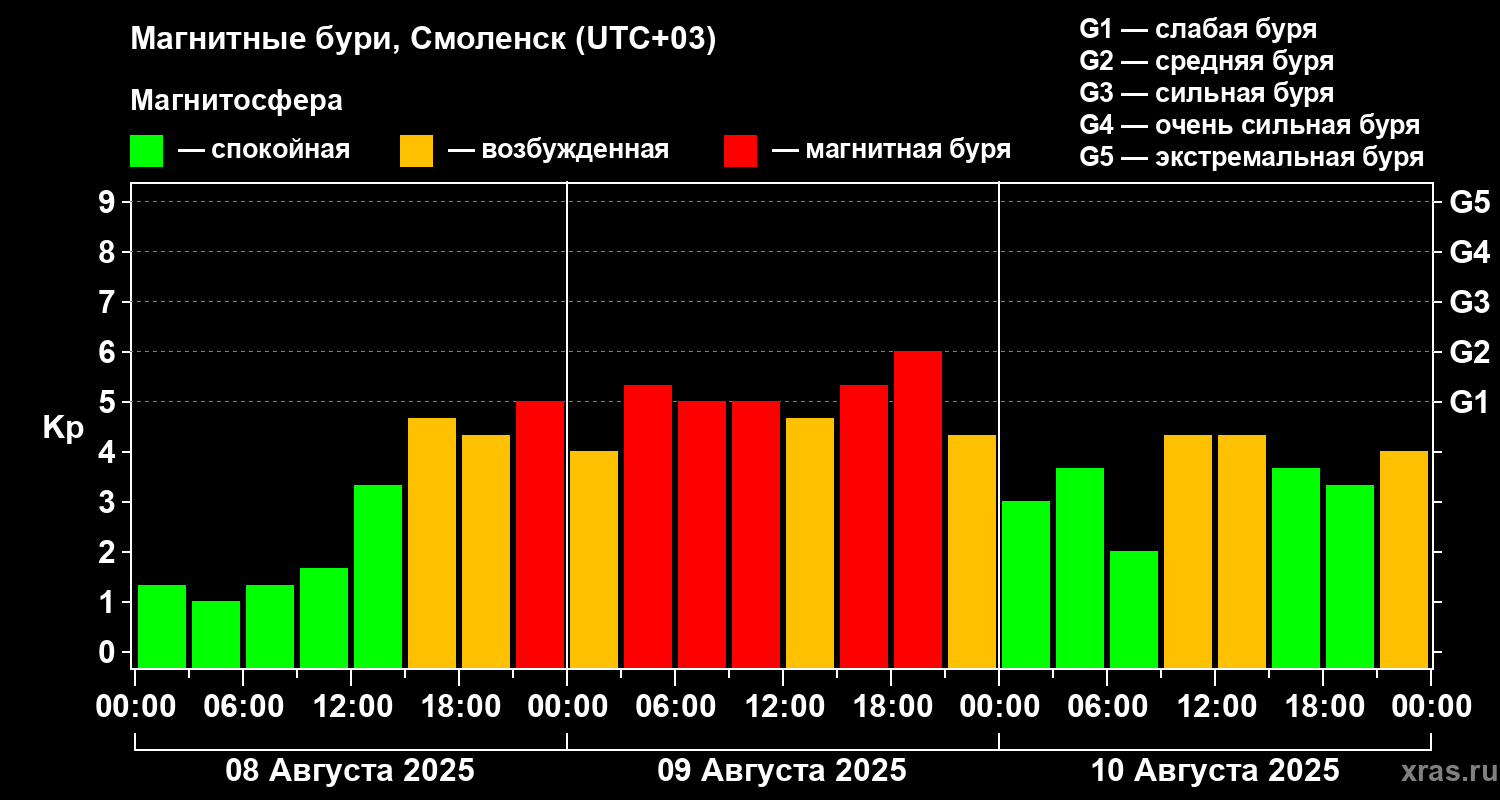This screenshot has height=800, width=1500.
Task: Click the 'G2' mark on the right axis
Action: click(x=1469, y=352)
